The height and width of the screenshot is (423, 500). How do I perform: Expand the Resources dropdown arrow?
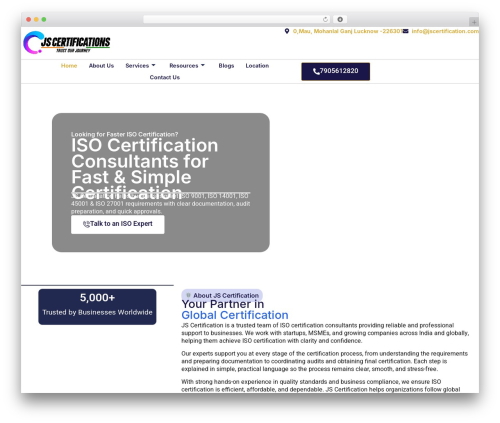(x=203, y=65)
